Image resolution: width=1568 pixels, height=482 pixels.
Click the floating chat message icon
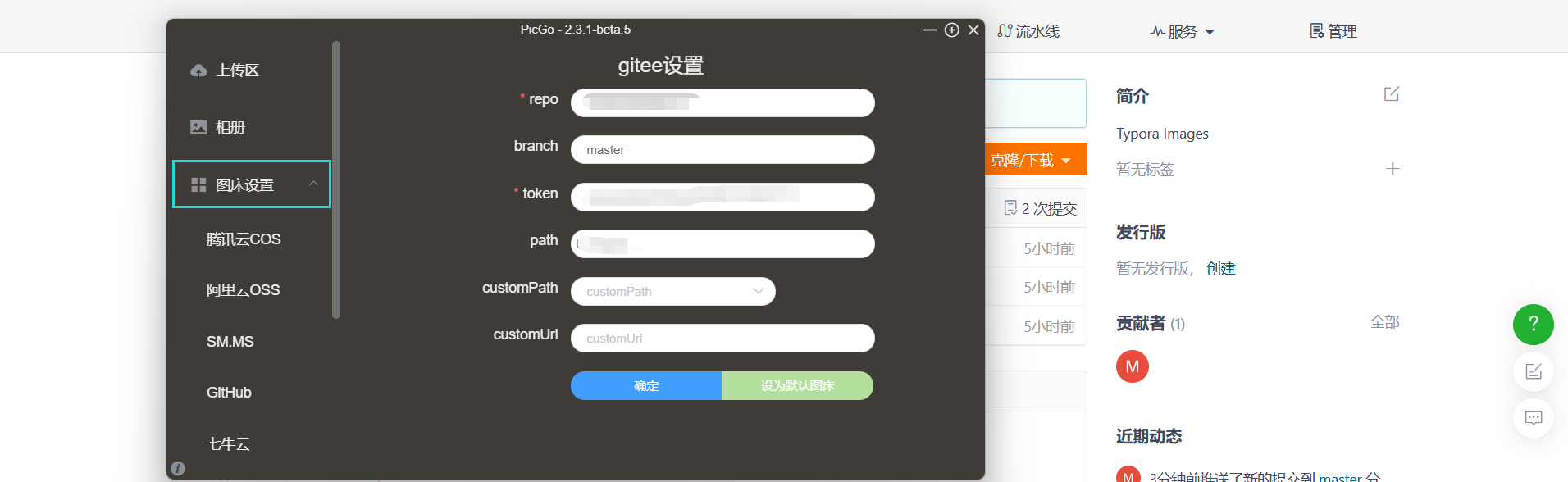click(1534, 418)
